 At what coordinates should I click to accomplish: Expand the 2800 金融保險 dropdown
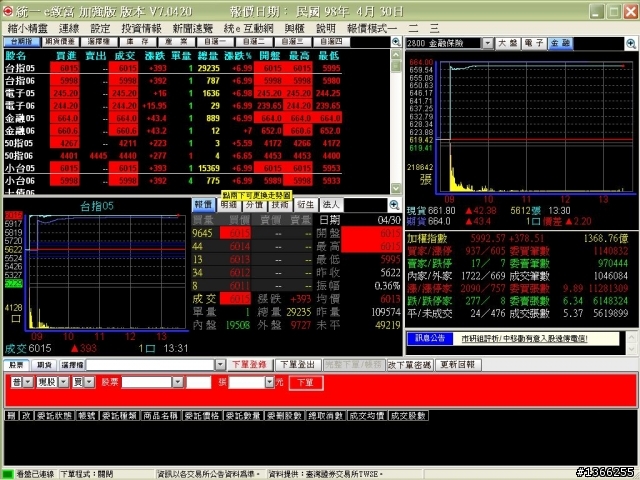coord(488,43)
